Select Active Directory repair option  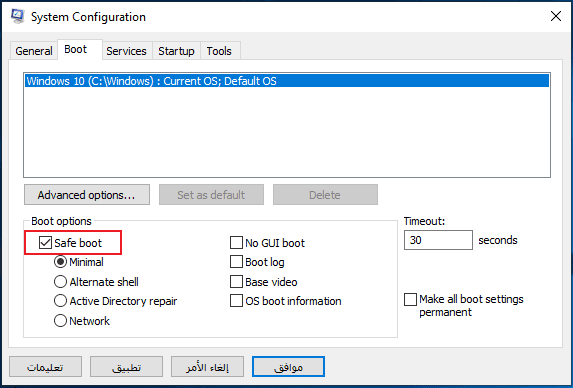tap(60, 301)
